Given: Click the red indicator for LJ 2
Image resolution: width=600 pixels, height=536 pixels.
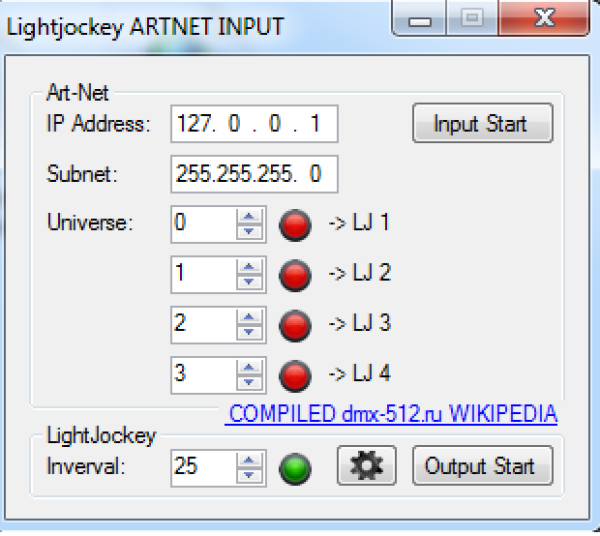Looking at the screenshot, I should 293,273.
